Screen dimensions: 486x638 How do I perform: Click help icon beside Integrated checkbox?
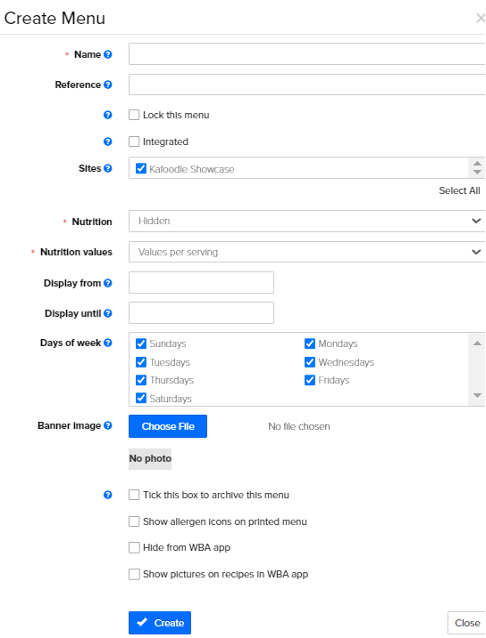coord(107,142)
